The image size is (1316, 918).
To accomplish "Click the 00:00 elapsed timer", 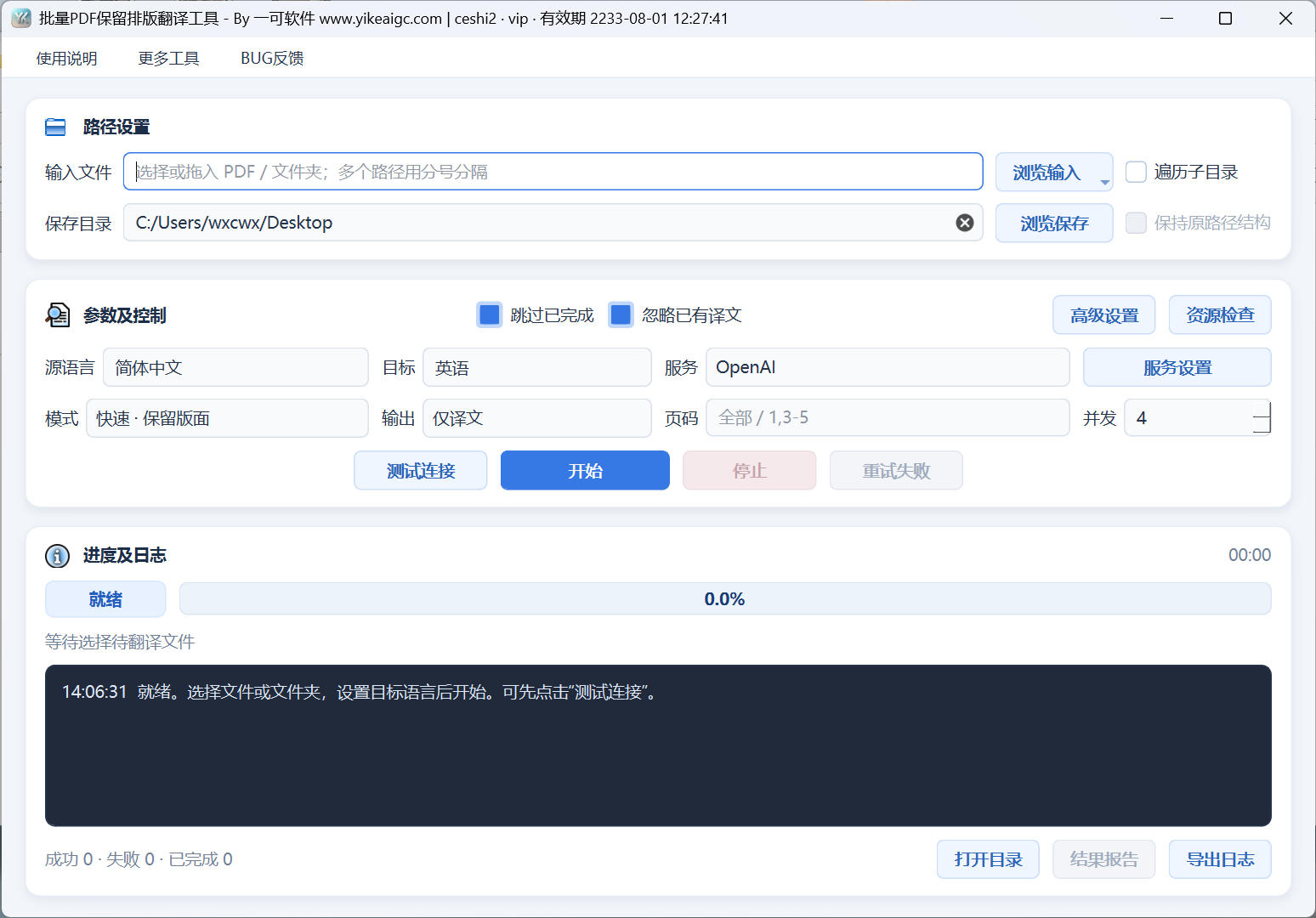I will 1250,555.
